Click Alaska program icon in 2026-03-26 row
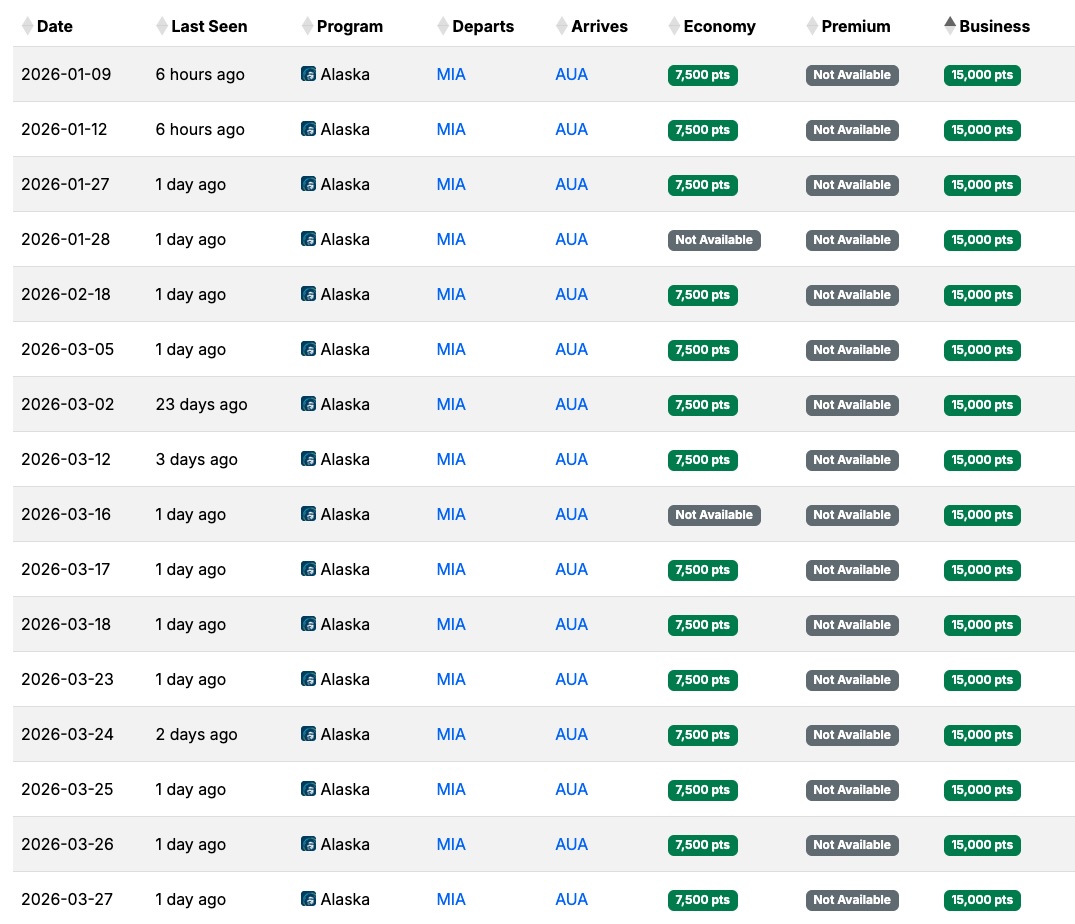Viewport: 1075px width, 924px height. tap(309, 844)
